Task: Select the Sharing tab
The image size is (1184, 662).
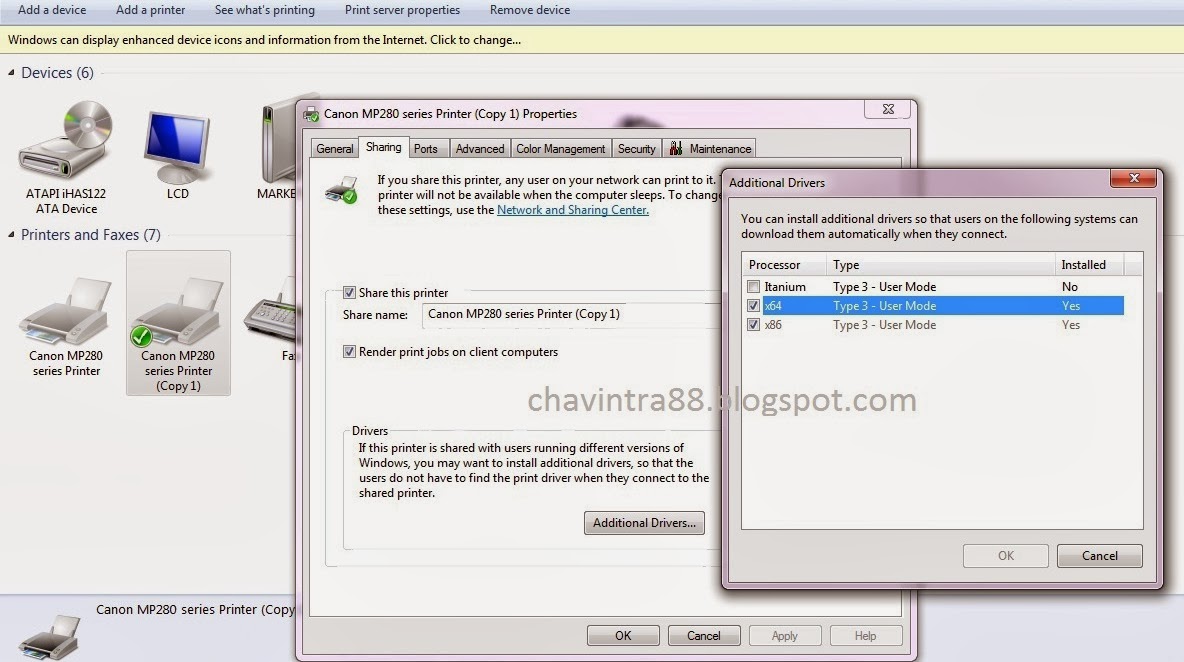Action: point(384,147)
